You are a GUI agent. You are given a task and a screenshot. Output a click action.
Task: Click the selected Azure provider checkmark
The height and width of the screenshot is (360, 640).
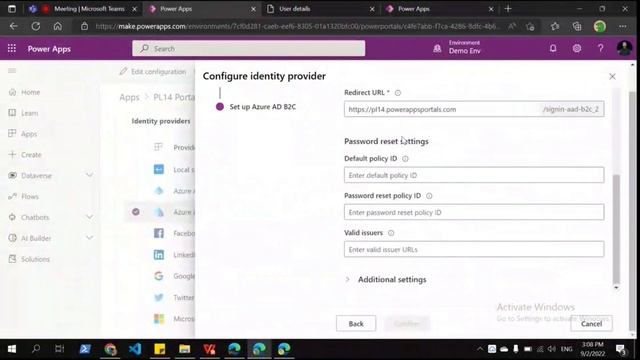[136, 212]
